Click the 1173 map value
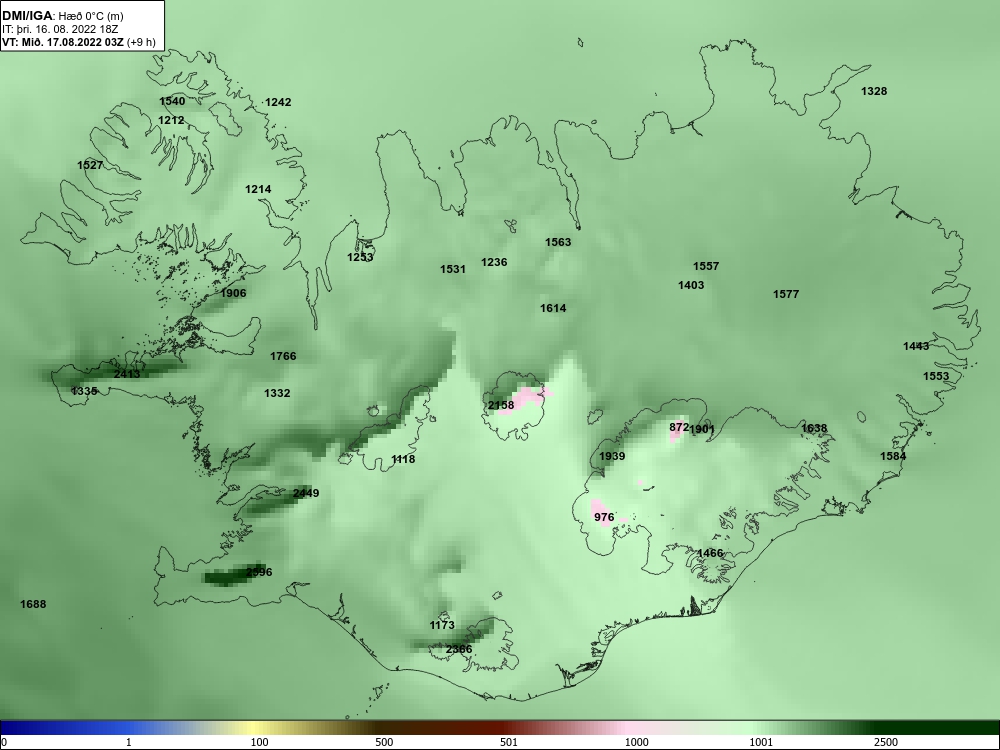 click(442, 625)
